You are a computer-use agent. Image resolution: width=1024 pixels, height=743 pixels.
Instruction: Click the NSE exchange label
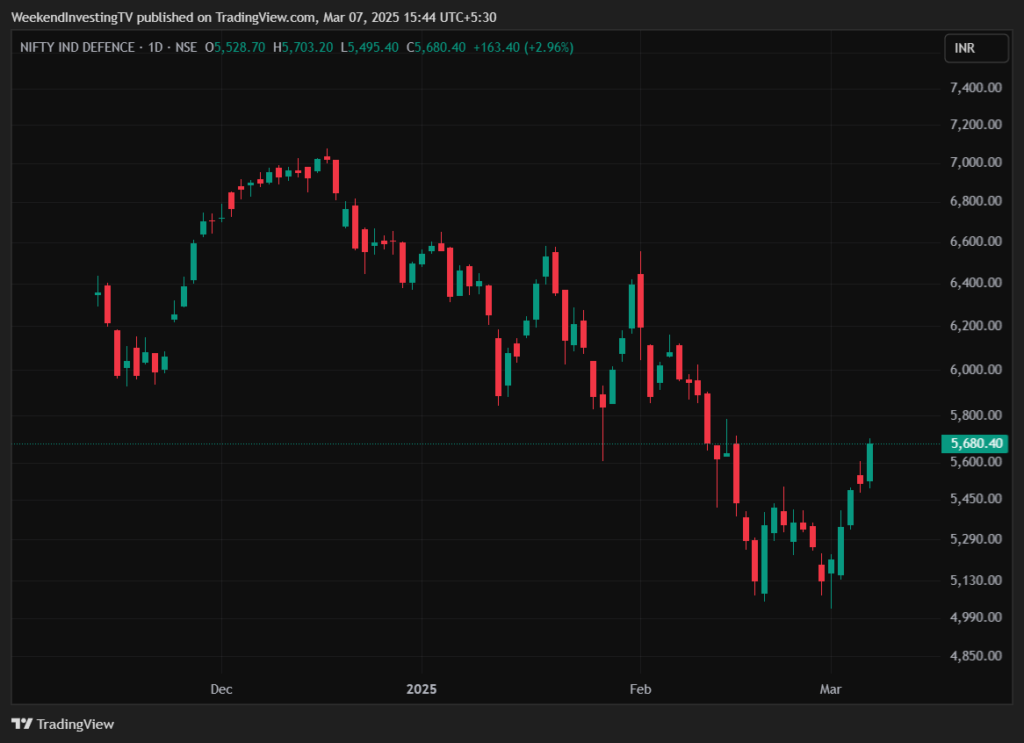coord(185,47)
